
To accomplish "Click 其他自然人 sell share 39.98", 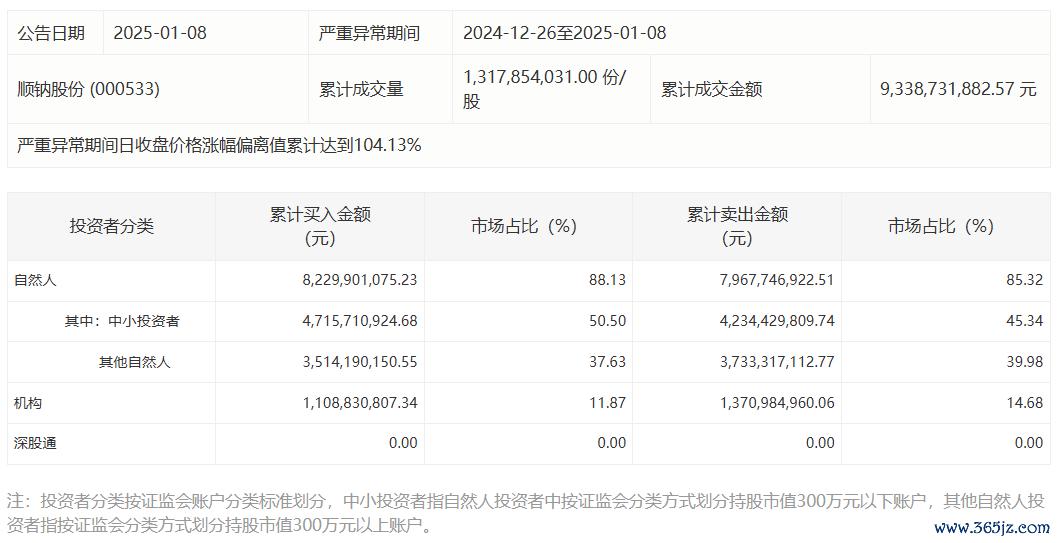I will [x=1025, y=362].
